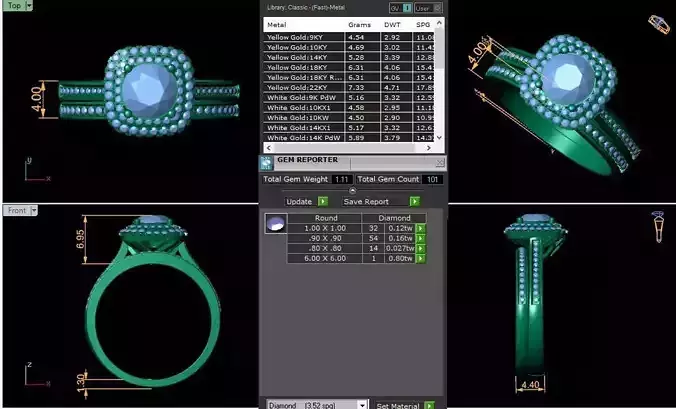Click the .80 X .80 gem size cell

pos(325,249)
